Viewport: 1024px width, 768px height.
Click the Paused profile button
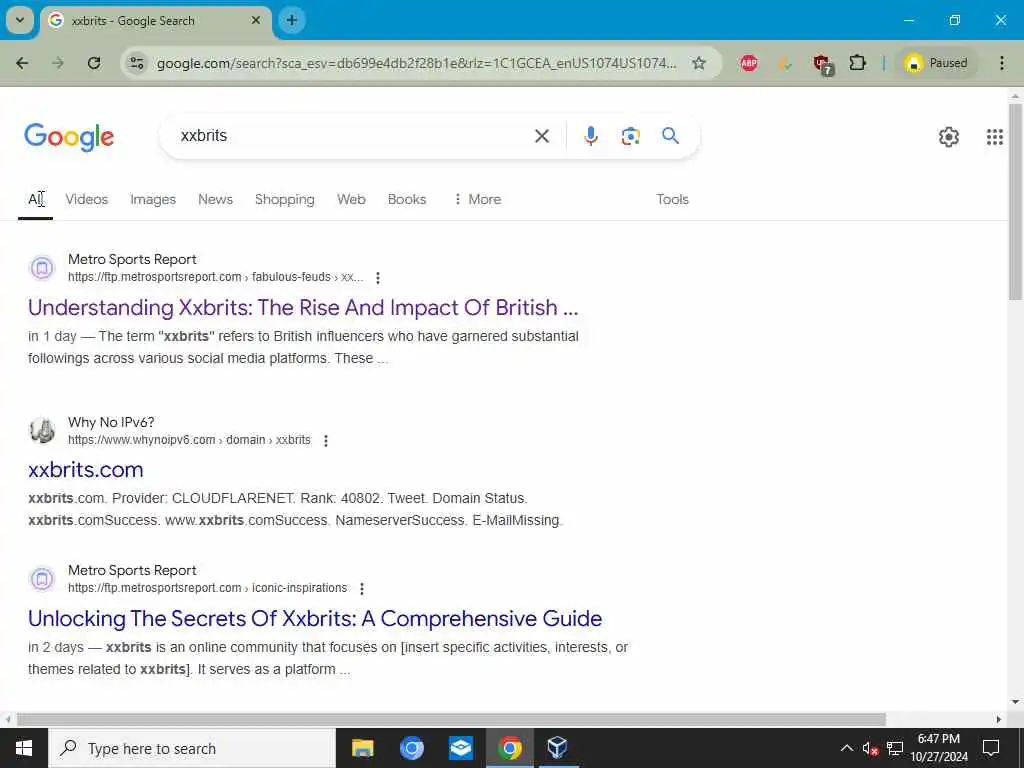click(936, 63)
